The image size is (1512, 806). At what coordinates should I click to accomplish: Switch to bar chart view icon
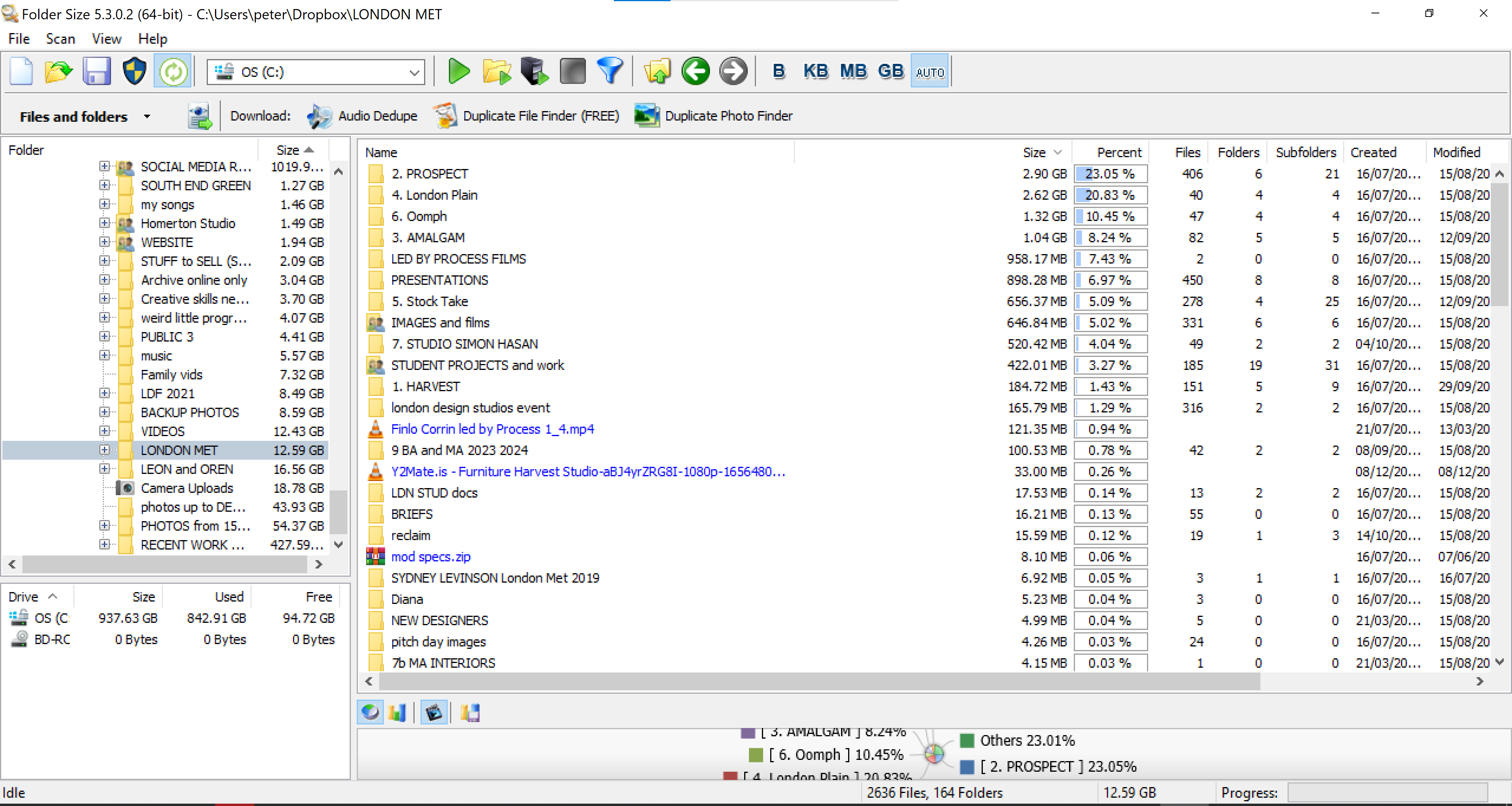coord(397,713)
